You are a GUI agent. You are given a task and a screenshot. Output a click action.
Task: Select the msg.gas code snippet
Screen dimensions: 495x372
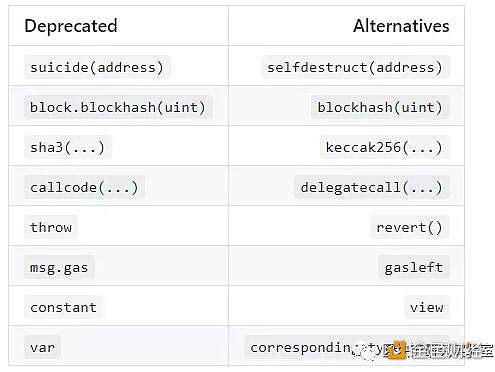click(59, 267)
